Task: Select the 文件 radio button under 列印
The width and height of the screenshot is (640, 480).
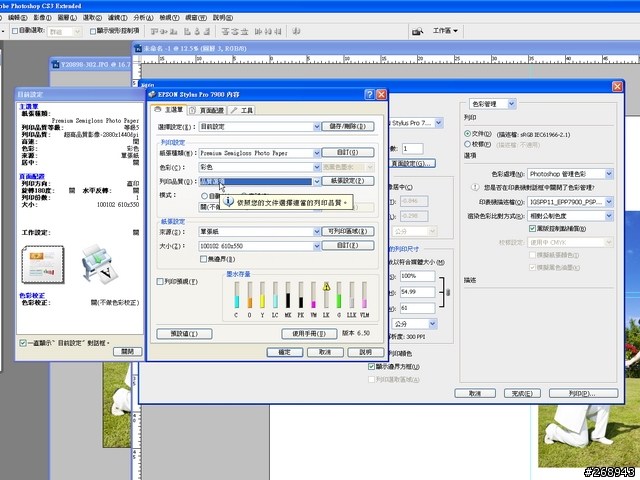Action: click(x=467, y=133)
